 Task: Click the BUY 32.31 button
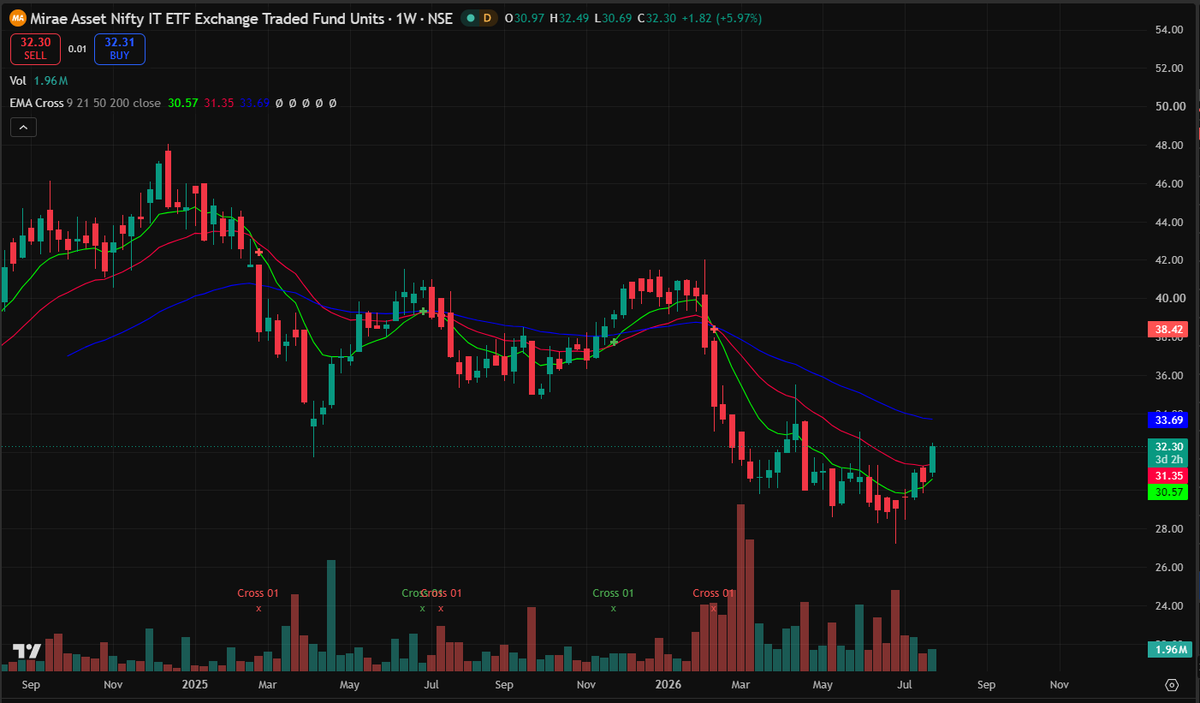click(120, 48)
